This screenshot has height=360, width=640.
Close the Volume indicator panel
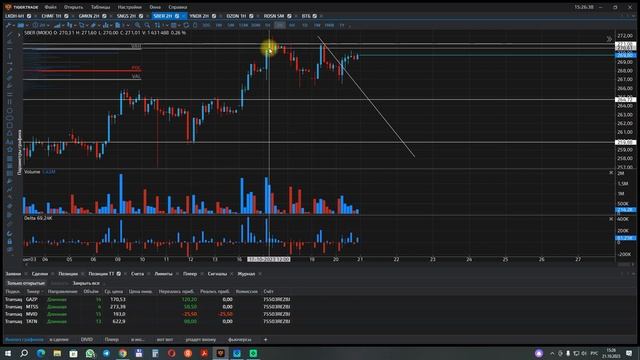[611, 173]
